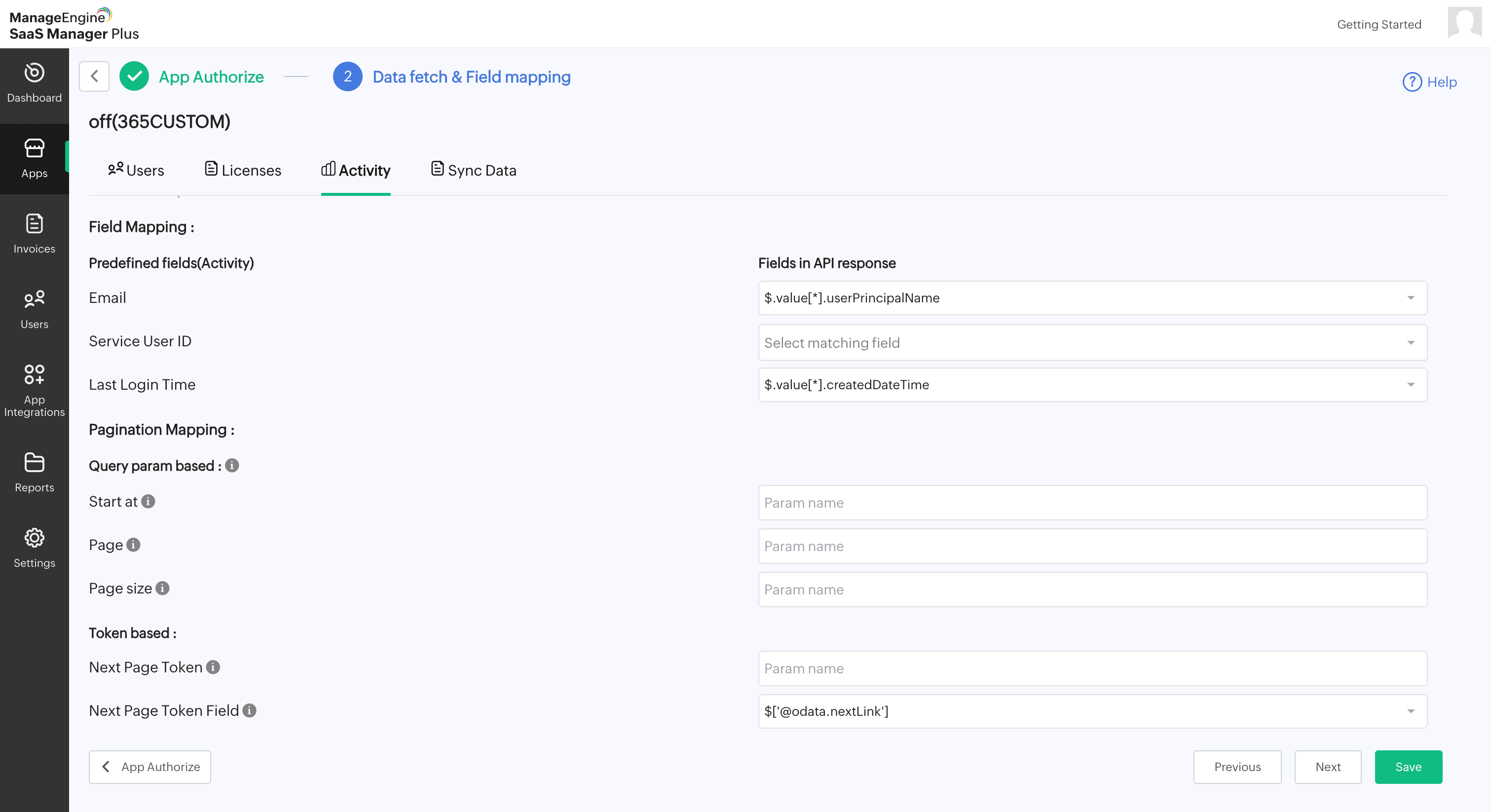Show info tooltip for Query param based
Image resolution: width=1491 pixels, height=812 pixels.
tap(232, 465)
